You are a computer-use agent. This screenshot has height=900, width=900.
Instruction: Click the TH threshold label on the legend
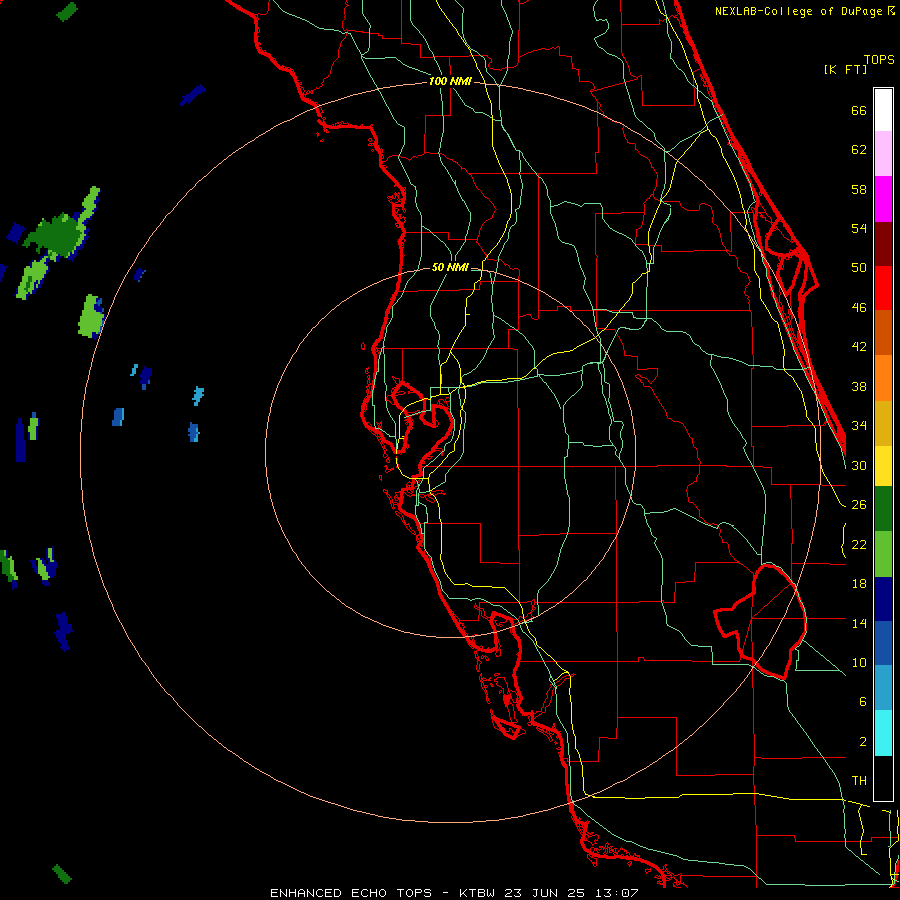(x=859, y=781)
